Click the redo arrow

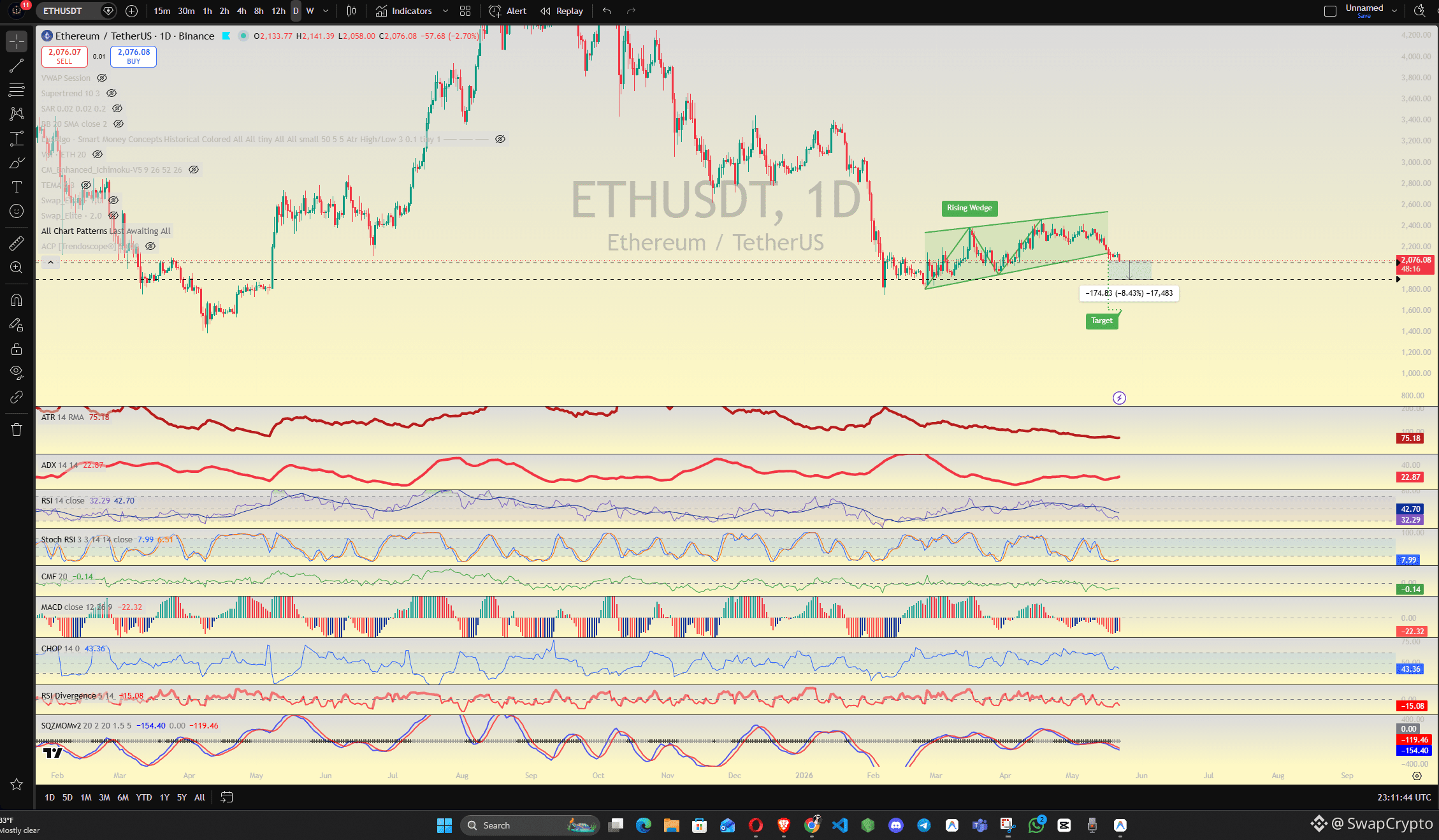631,11
